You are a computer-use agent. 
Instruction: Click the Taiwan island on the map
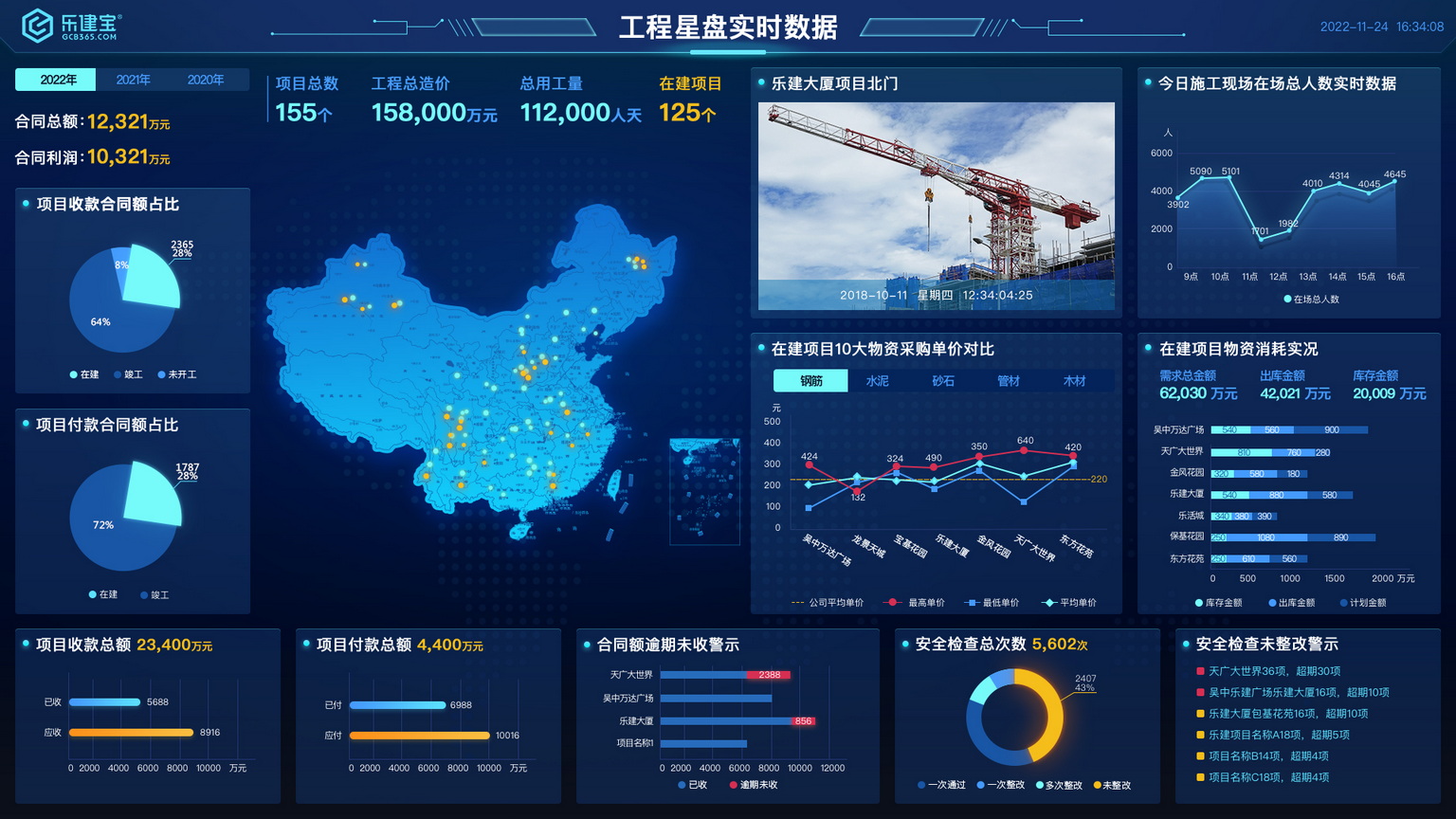tap(614, 485)
